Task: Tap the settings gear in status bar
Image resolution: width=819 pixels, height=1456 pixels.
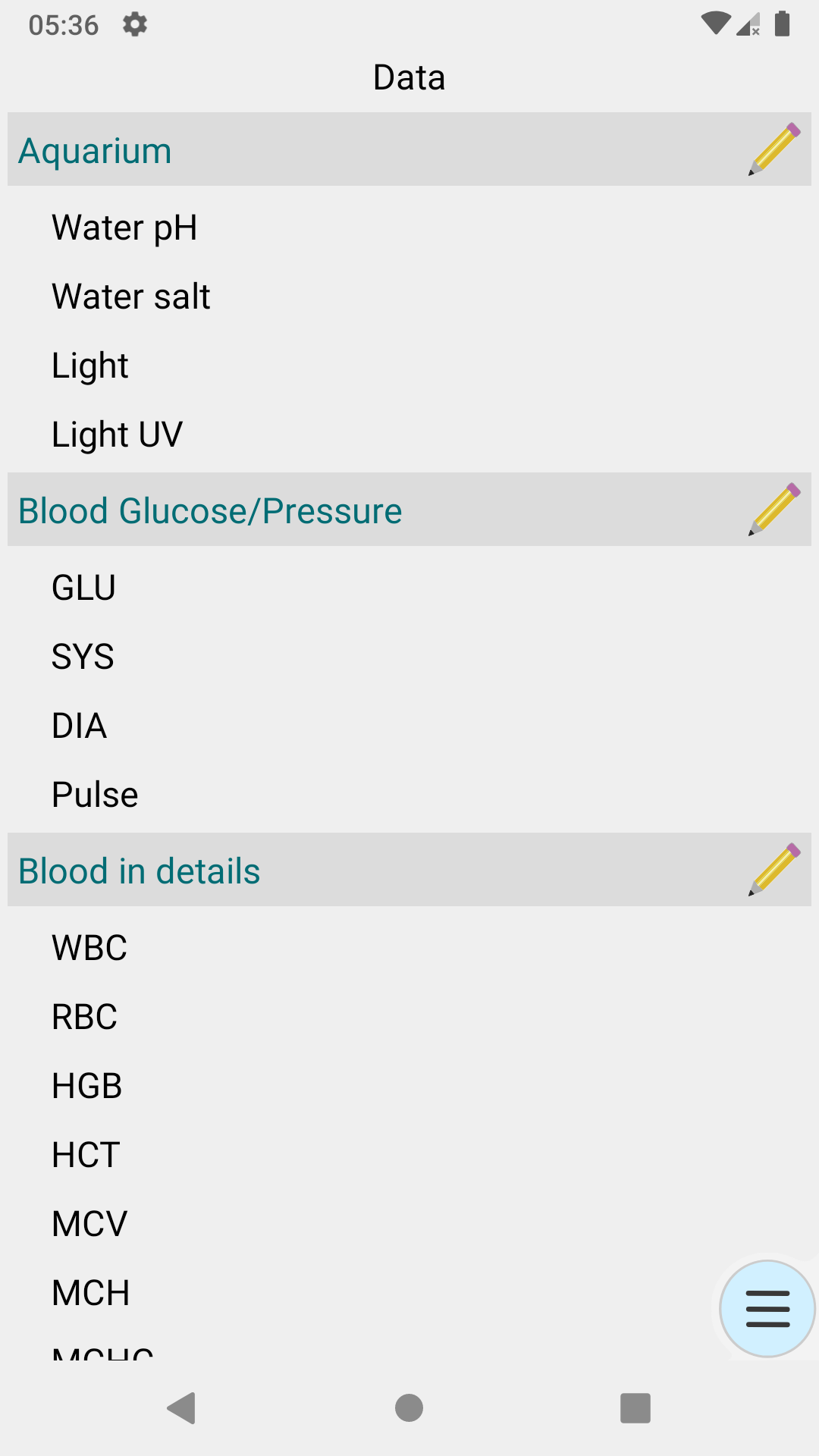Action: click(x=135, y=24)
